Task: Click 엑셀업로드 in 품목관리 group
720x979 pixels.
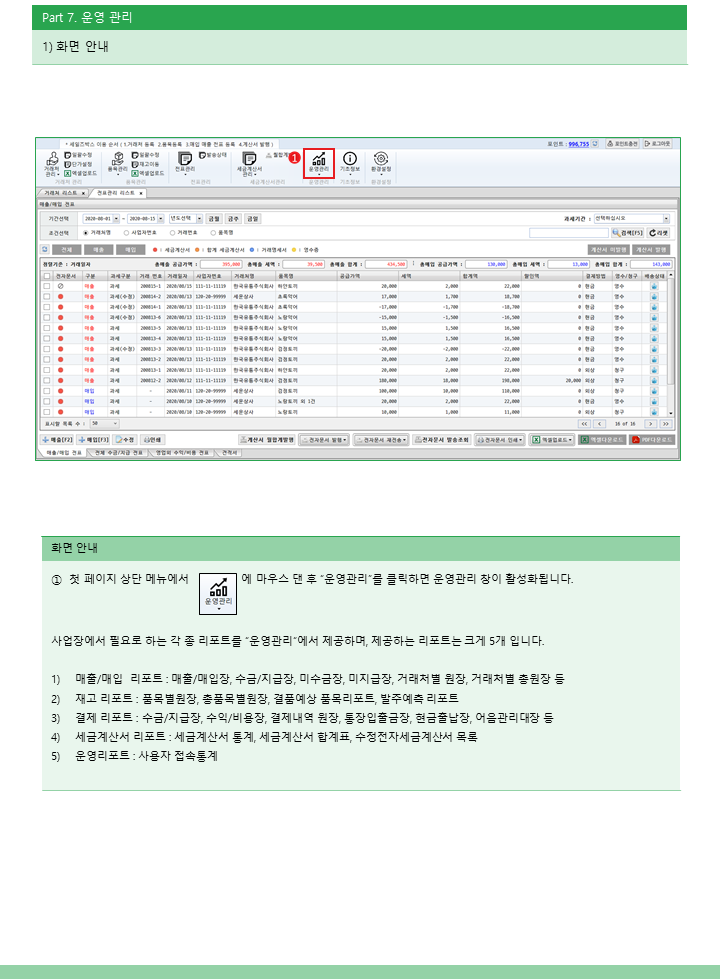Action: 148,173
